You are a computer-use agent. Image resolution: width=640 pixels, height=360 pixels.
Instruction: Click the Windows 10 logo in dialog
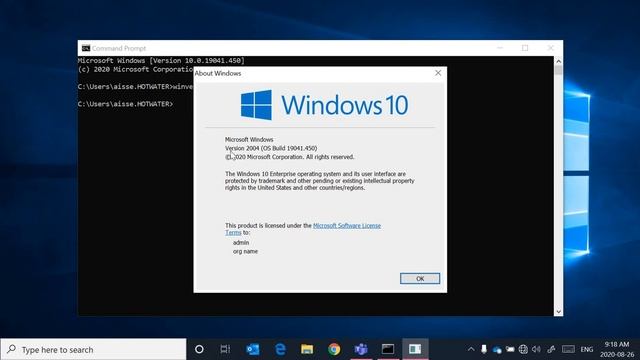[324, 105]
